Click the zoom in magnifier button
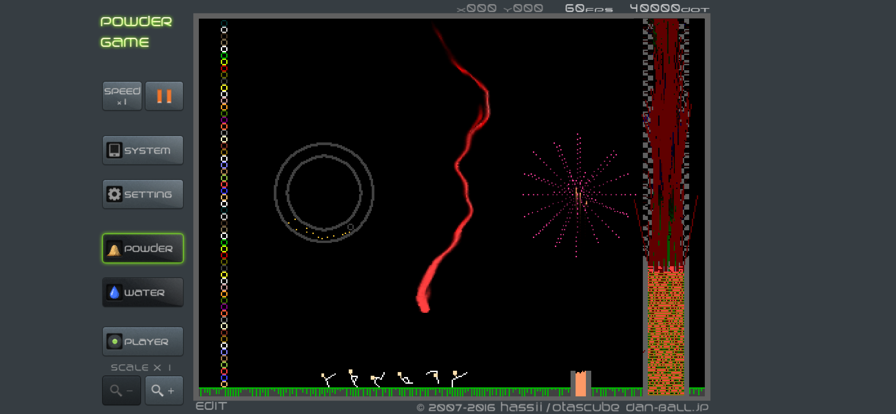This screenshot has height=414, width=896. 164,391
